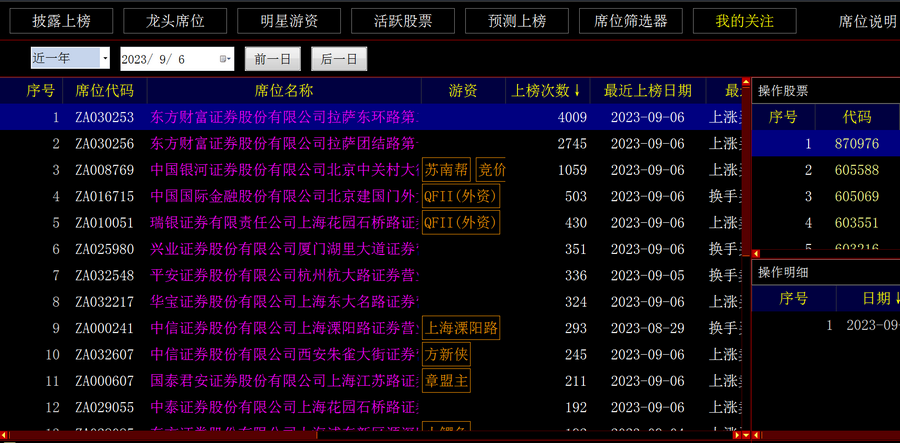Click the 游资 column header
This screenshot has height=443, width=900.
pyautogui.click(x=463, y=91)
